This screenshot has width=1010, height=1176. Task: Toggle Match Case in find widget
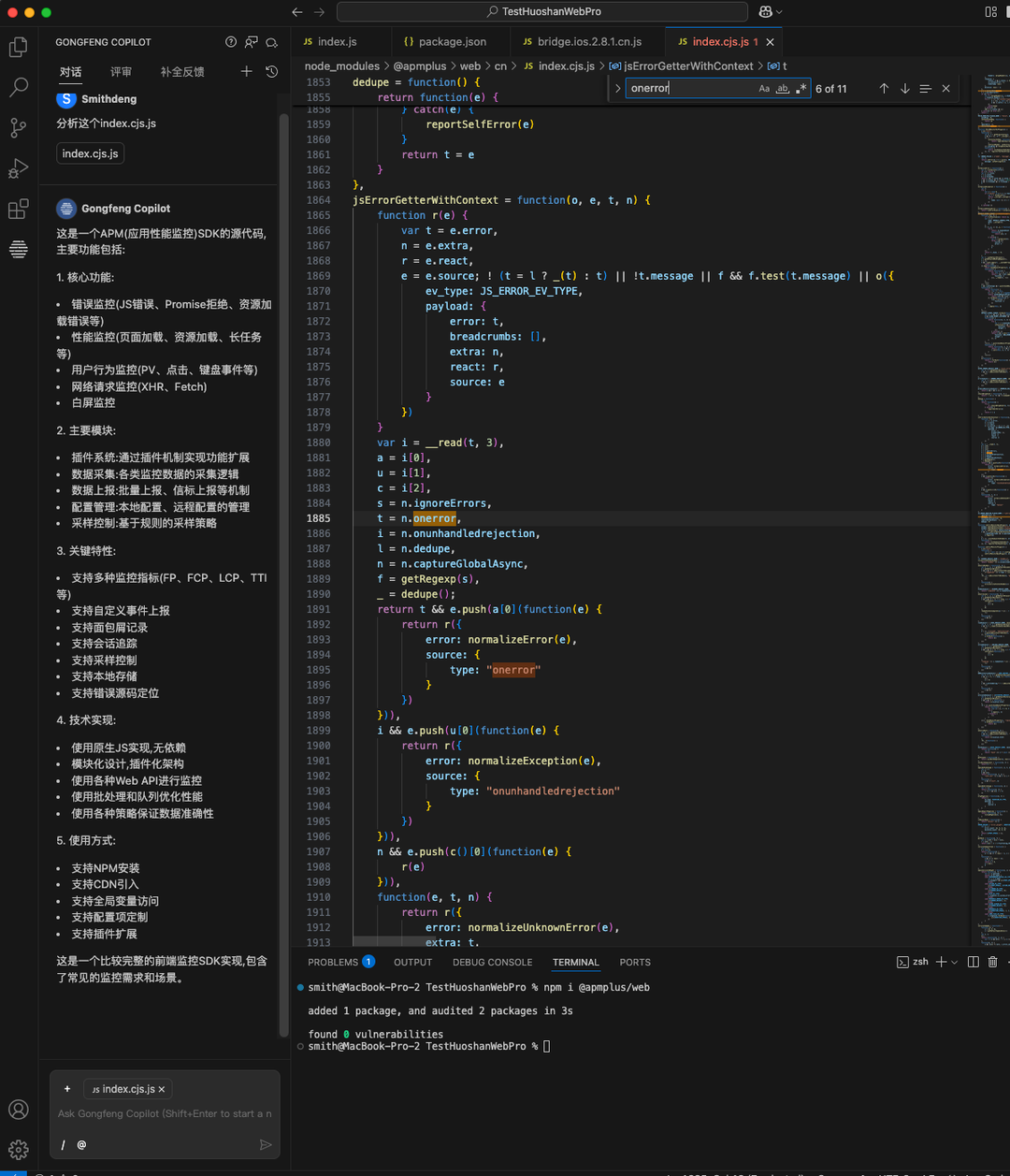[764, 88]
